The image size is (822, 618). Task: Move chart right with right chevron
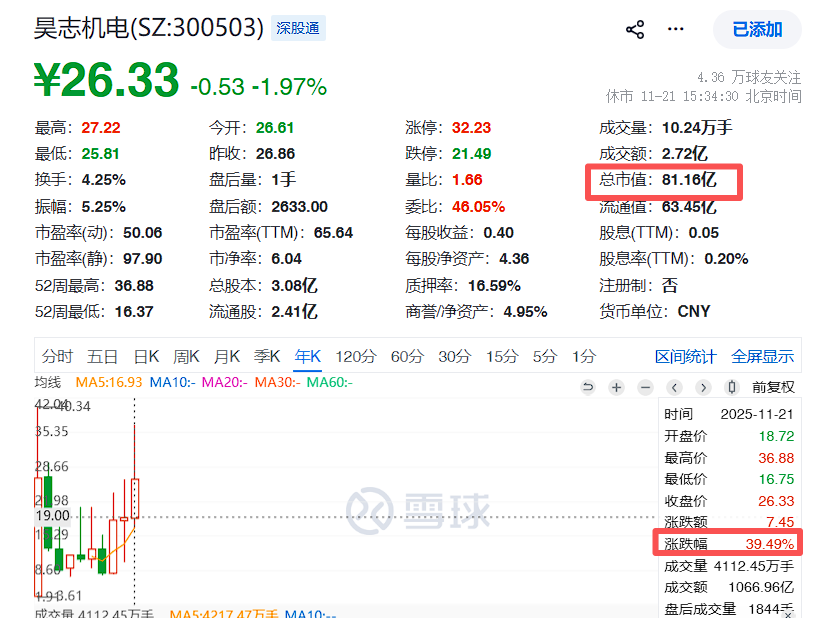click(703, 387)
